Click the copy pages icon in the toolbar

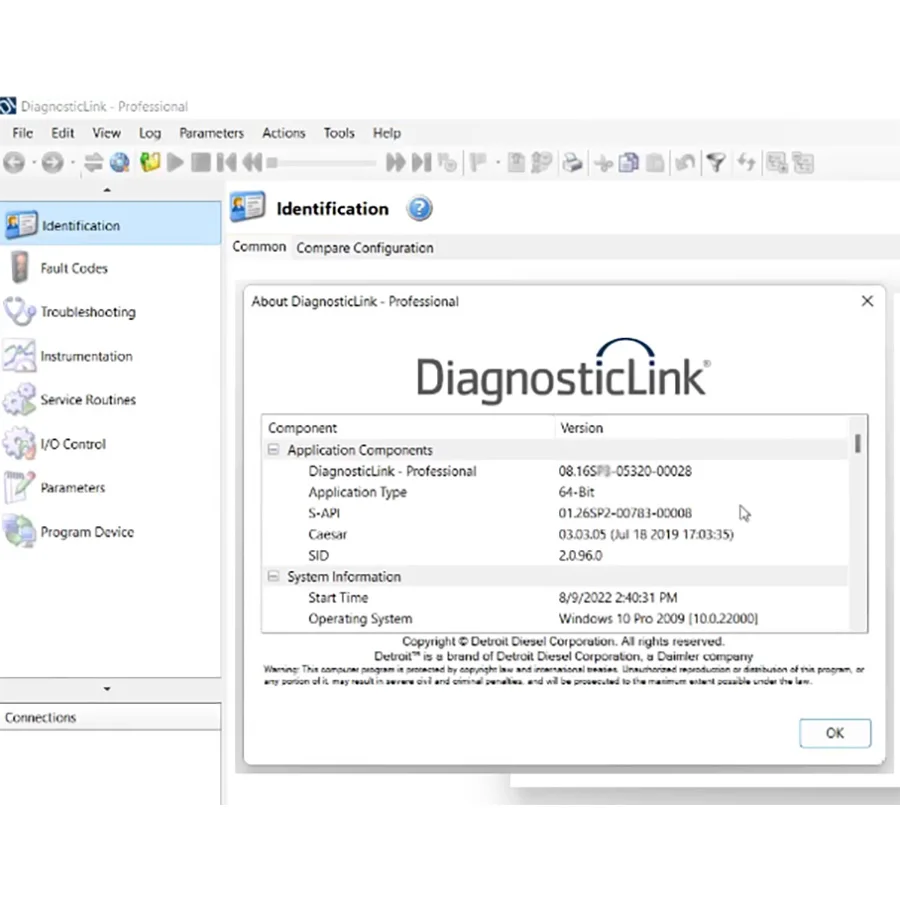pos(629,163)
